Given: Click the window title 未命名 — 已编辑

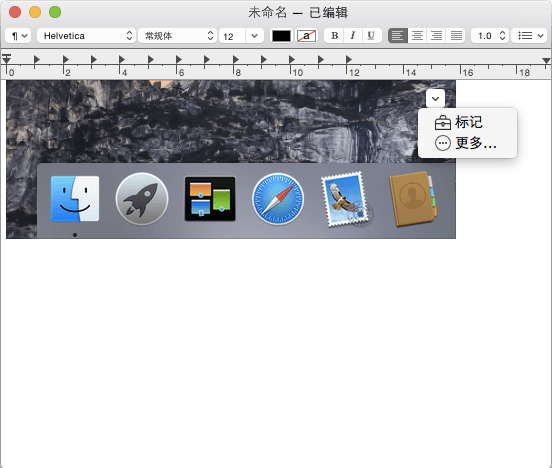Looking at the screenshot, I should pyautogui.click(x=298, y=13).
